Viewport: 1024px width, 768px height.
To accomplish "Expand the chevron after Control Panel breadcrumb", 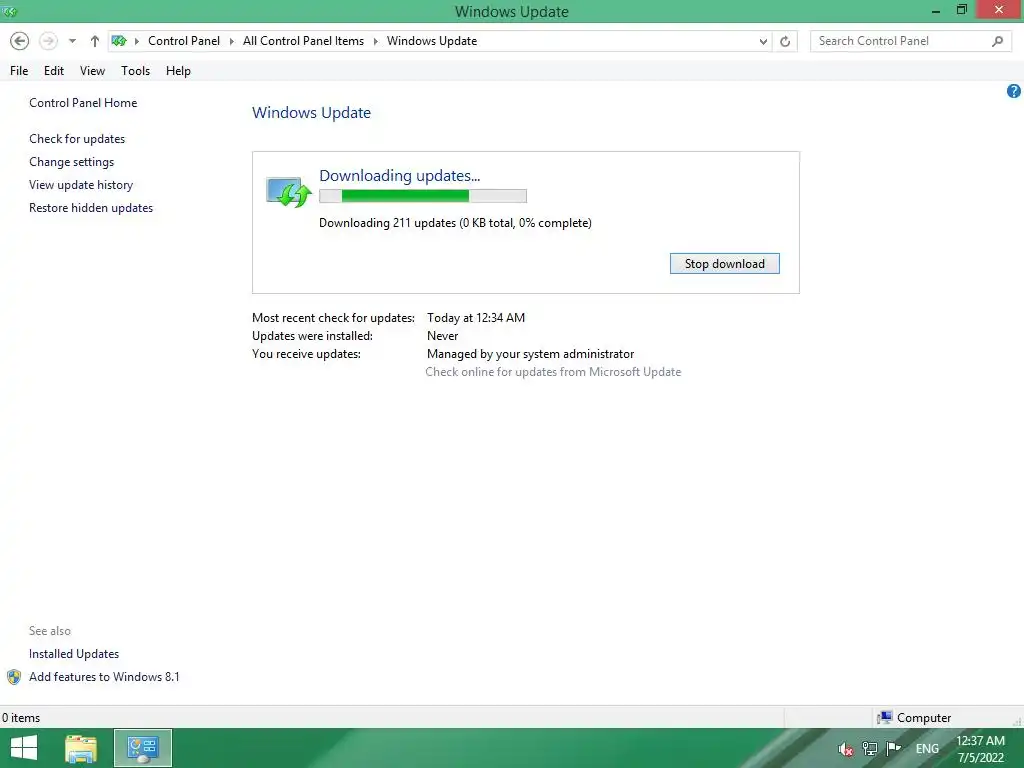I will click(232, 41).
